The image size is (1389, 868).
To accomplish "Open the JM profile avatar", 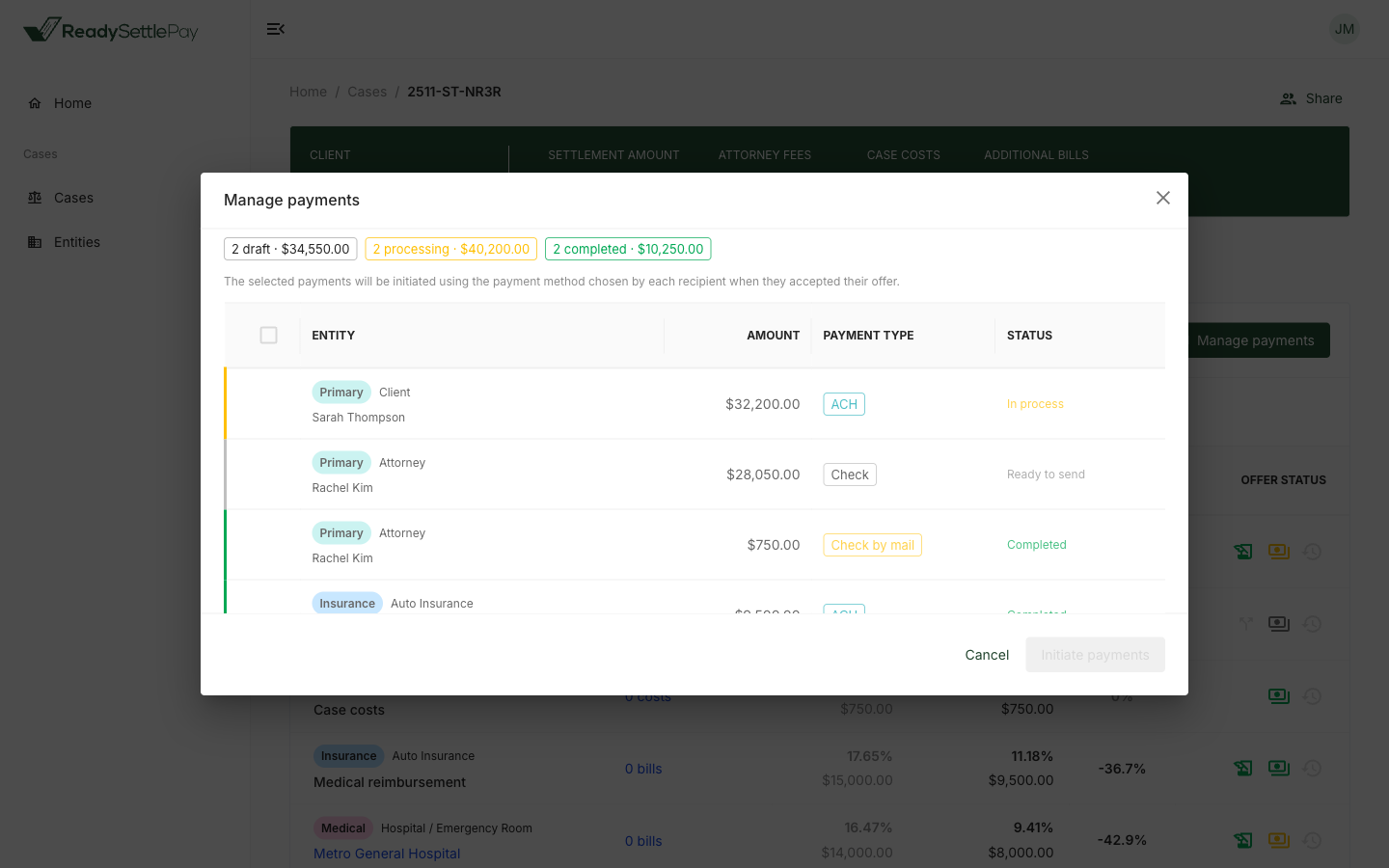I will [1344, 29].
